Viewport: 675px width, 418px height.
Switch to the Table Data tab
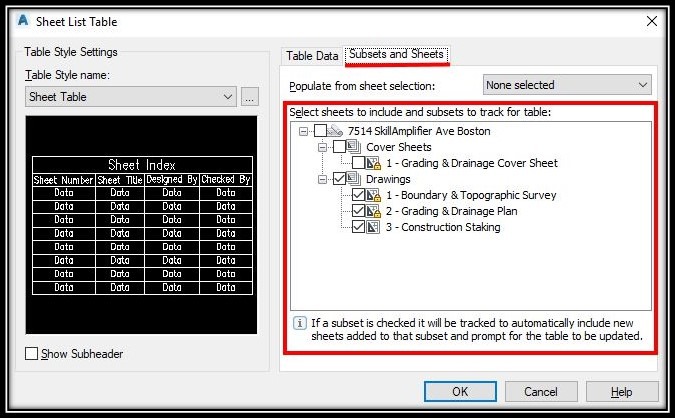(312, 56)
